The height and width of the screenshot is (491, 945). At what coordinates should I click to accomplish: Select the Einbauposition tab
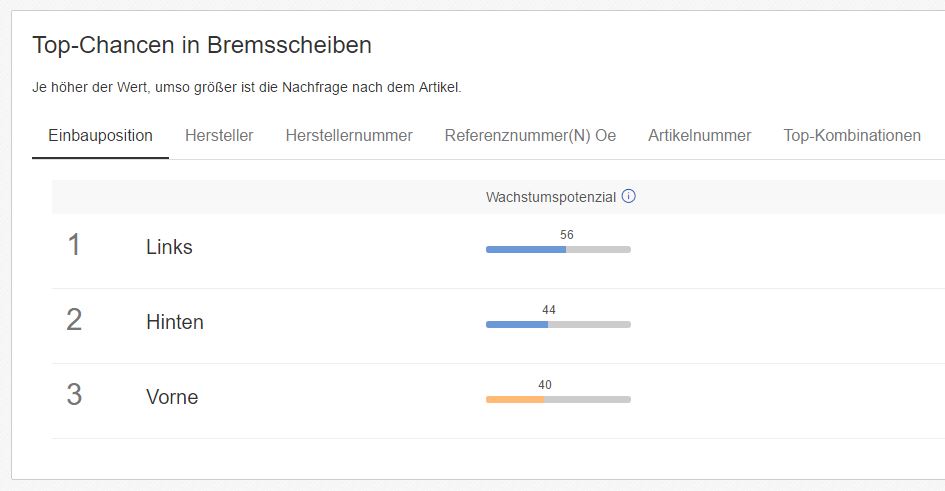(x=101, y=136)
